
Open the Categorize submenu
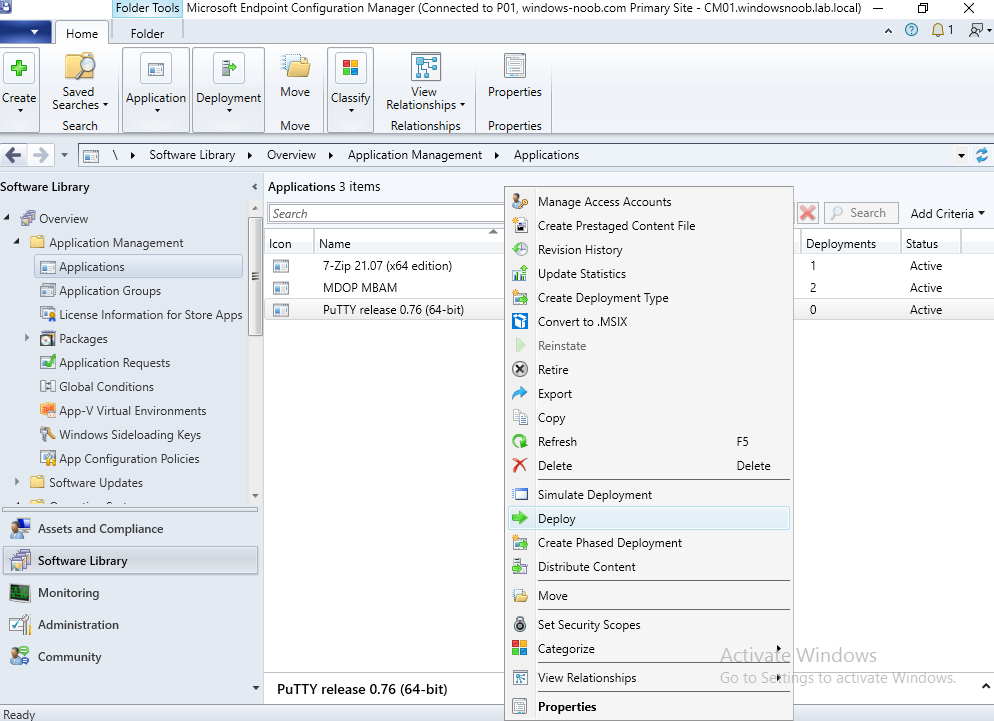pos(649,649)
